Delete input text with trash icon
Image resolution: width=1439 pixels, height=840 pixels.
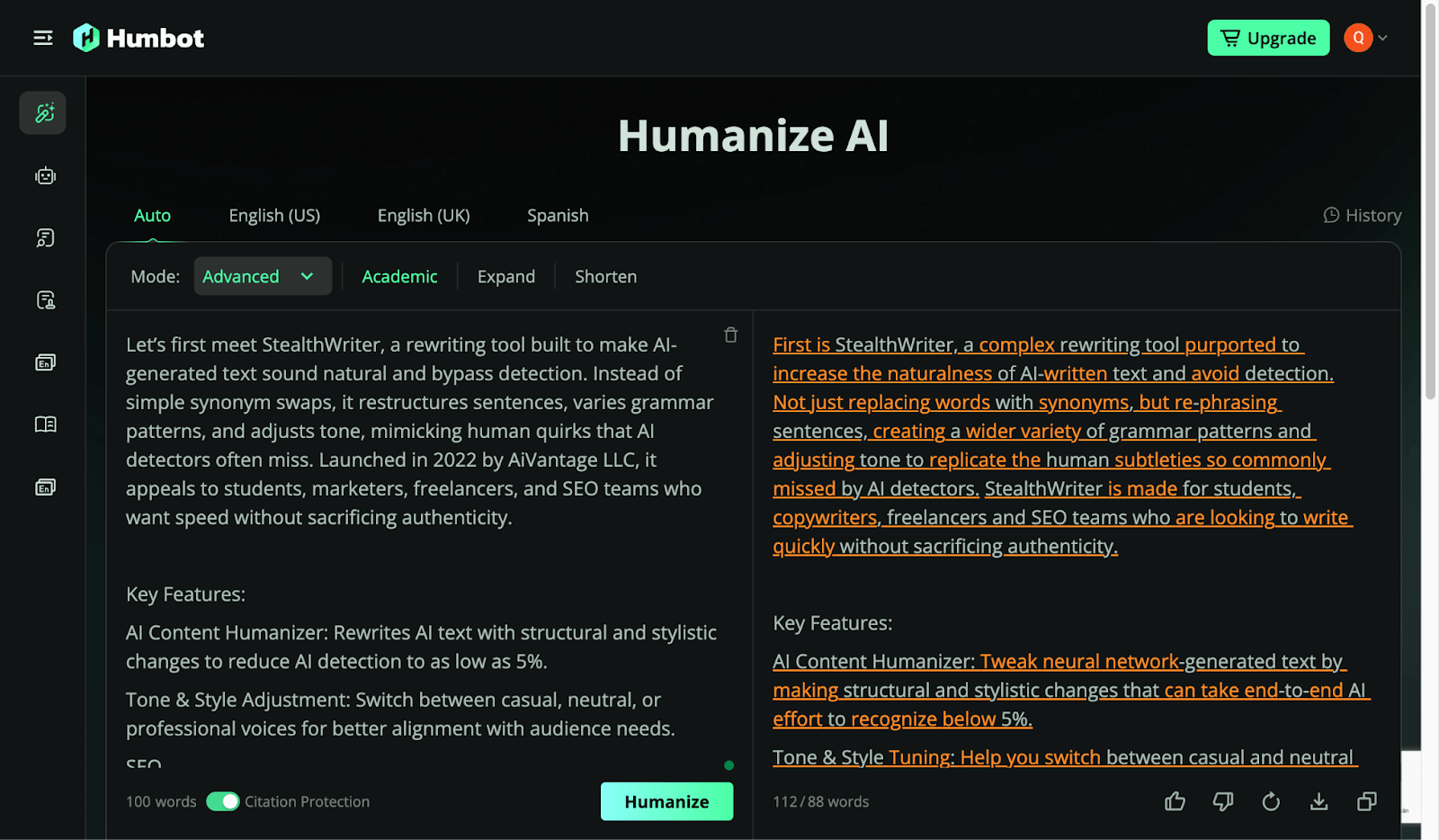(730, 335)
